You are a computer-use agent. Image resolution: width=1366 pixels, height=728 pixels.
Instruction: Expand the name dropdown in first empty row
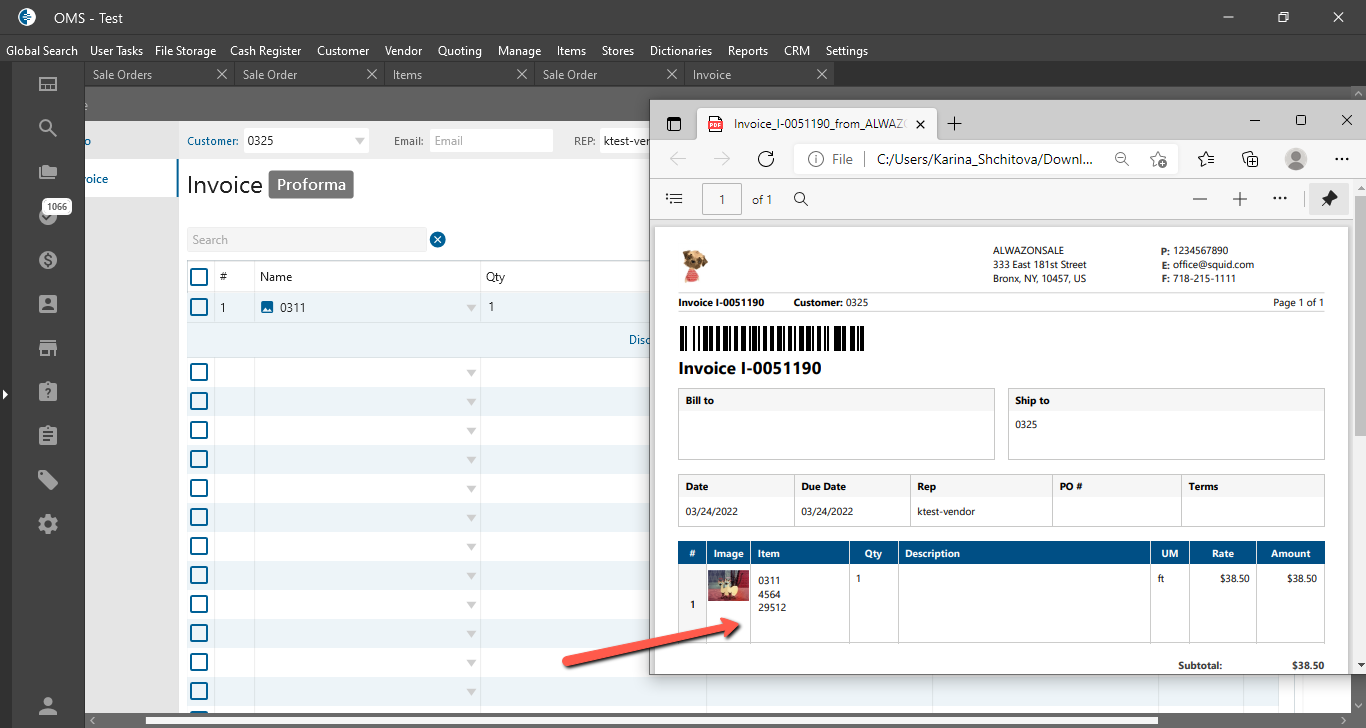[x=471, y=373]
